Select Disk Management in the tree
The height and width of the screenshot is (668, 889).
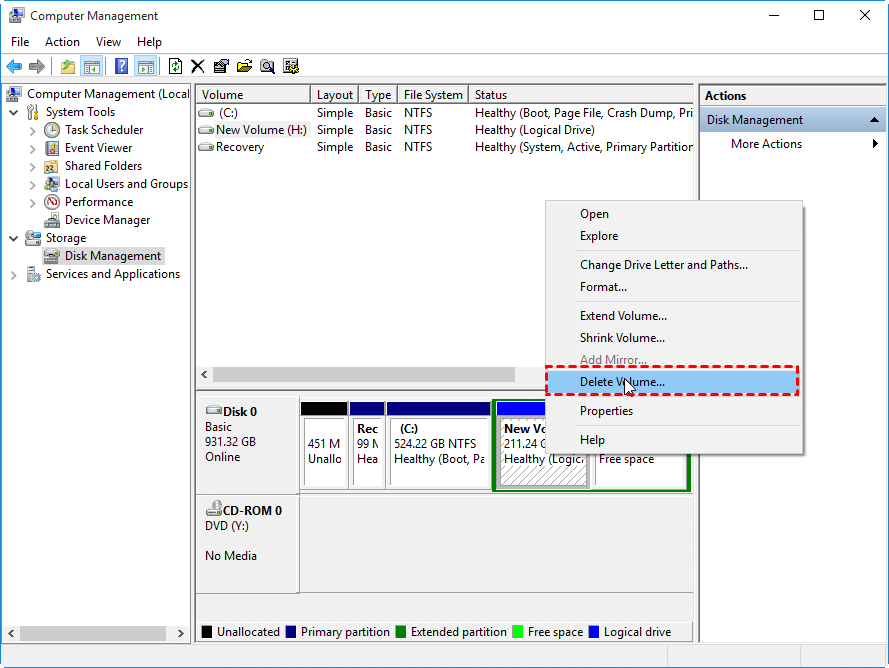(113, 256)
